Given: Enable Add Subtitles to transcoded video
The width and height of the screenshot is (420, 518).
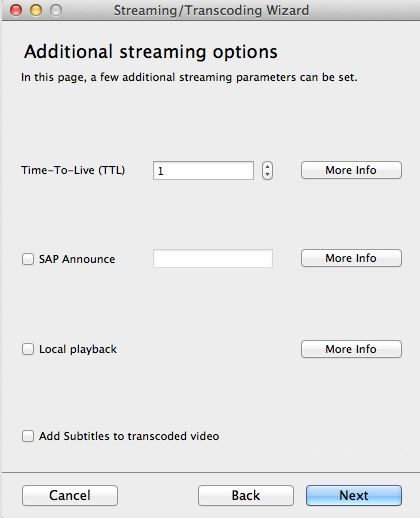Looking at the screenshot, I should (x=28, y=436).
